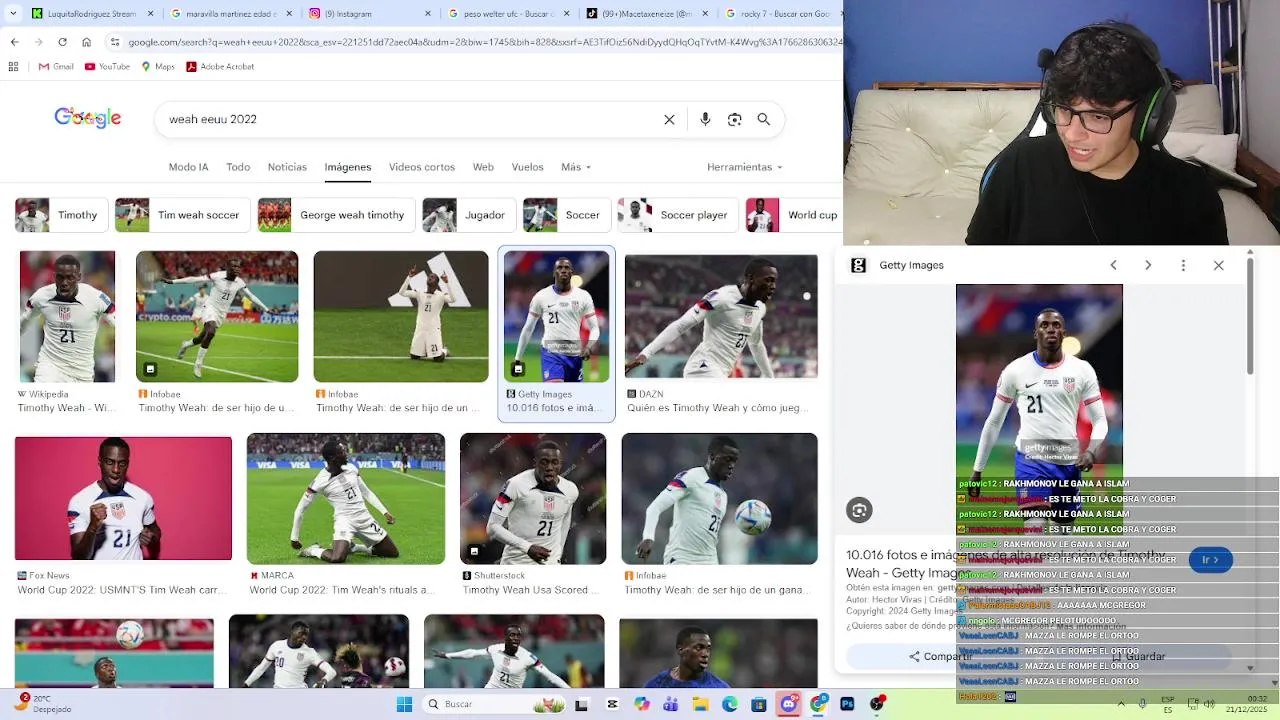Open the Wikipedia Timothy Weah image result

coord(67,316)
